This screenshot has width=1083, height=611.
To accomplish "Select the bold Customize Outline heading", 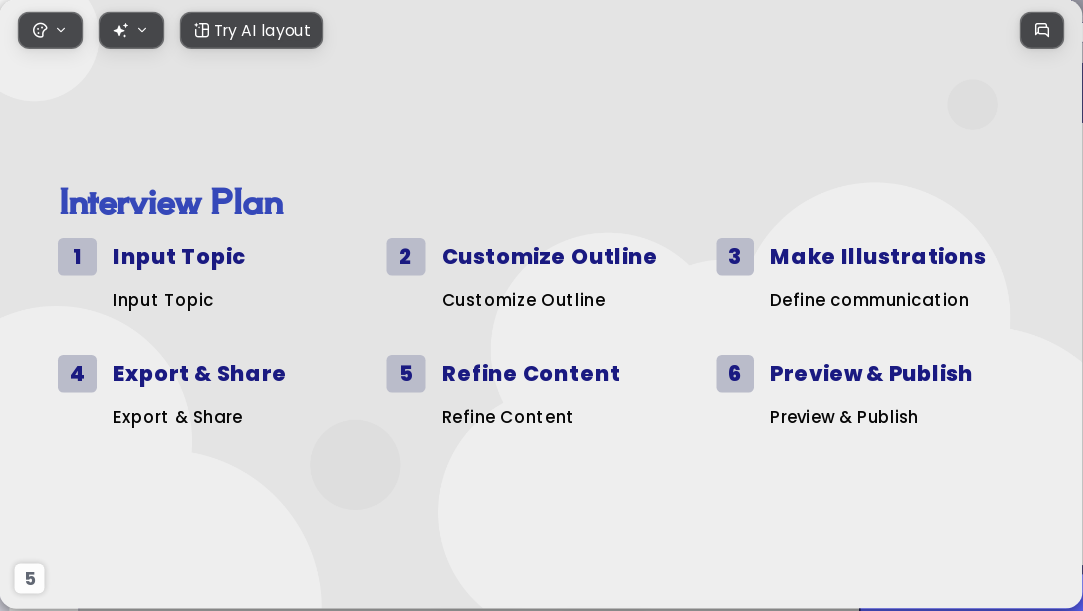I will click(x=549, y=257).
